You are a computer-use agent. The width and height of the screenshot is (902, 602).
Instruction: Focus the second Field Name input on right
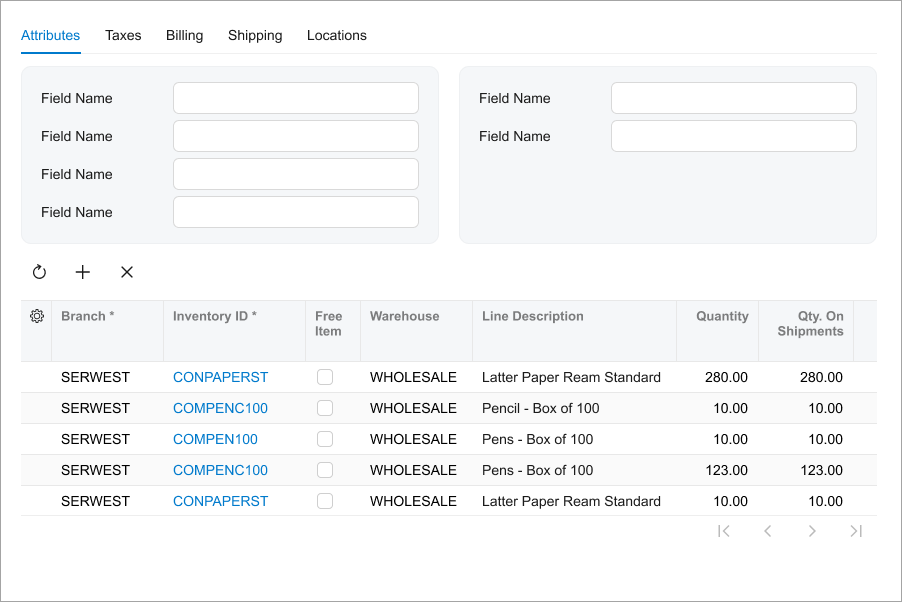coord(733,136)
